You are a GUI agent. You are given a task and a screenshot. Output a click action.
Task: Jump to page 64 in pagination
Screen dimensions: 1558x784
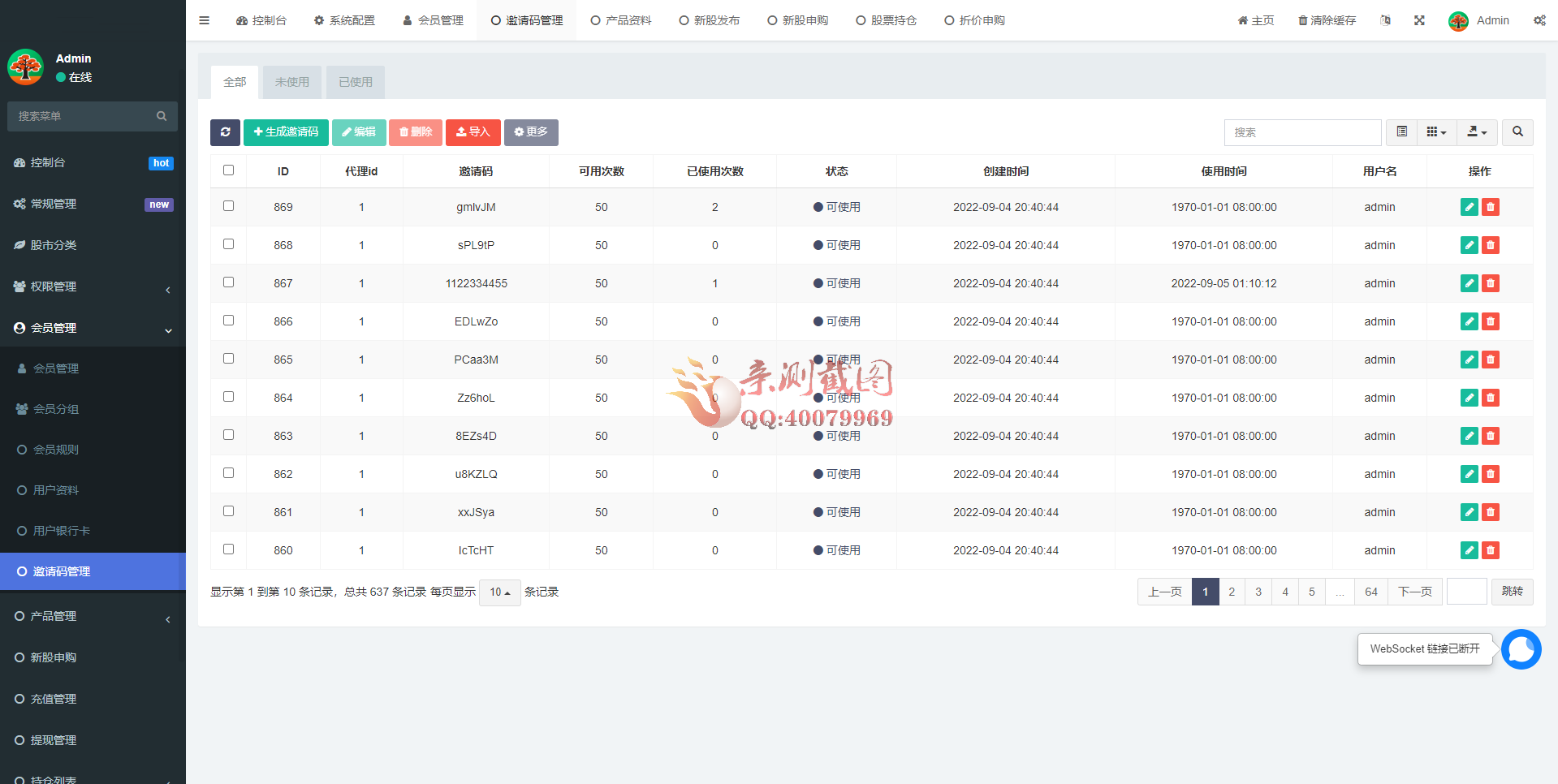pyautogui.click(x=1370, y=592)
